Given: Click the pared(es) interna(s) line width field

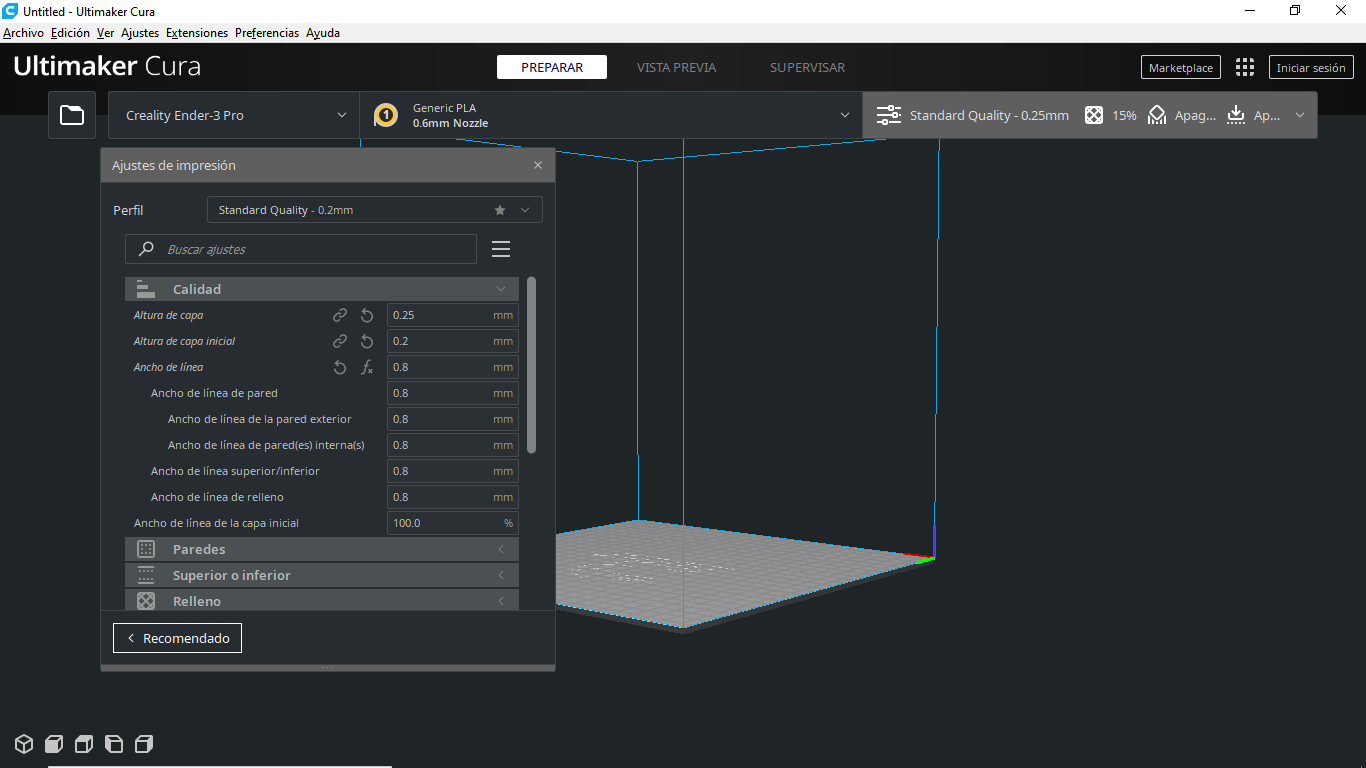Looking at the screenshot, I should point(453,445).
